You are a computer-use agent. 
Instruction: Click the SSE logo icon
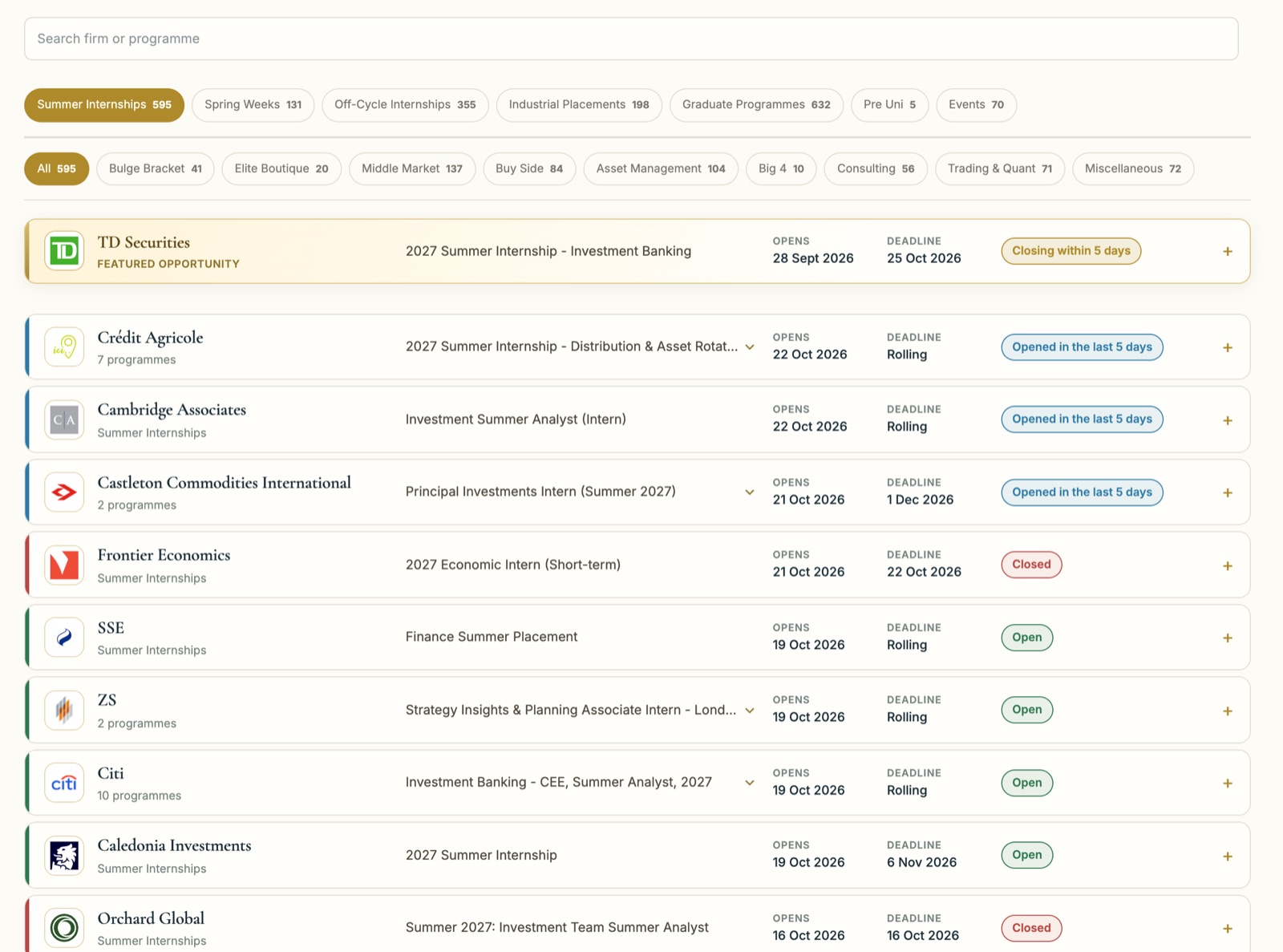(x=64, y=638)
